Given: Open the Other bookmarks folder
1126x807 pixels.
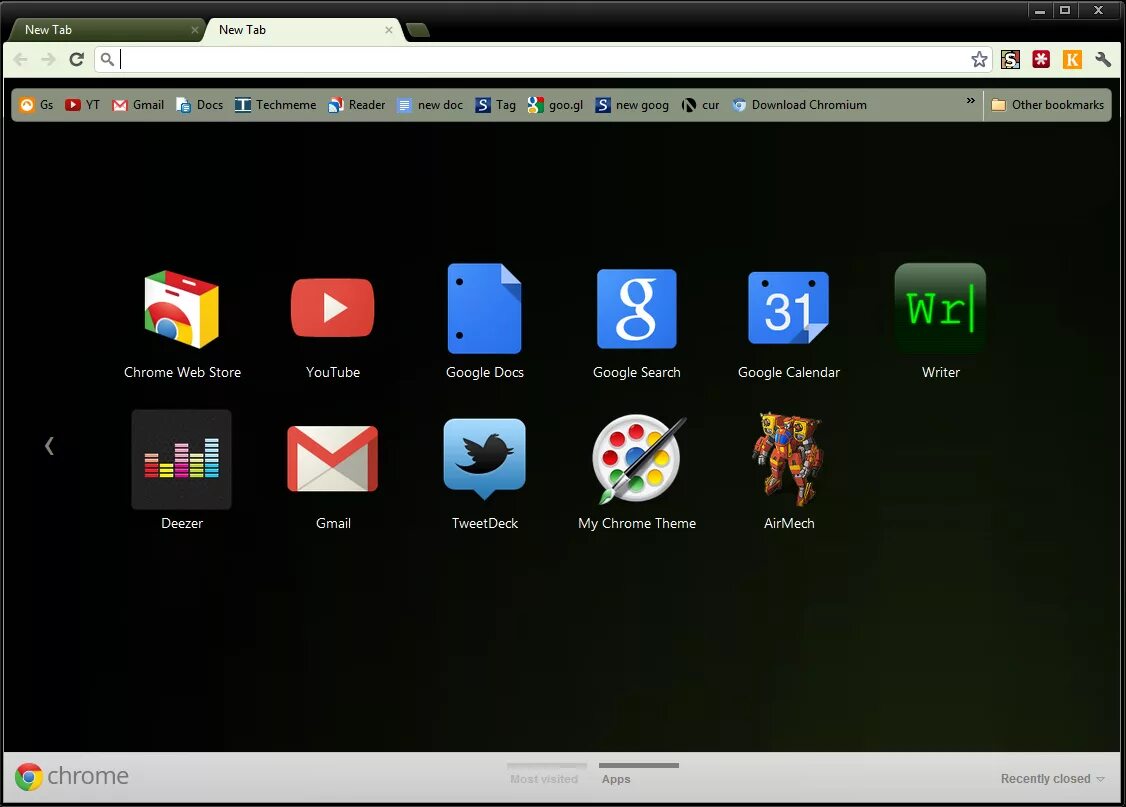Looking at the screenshot, I should click(1048, 105).
